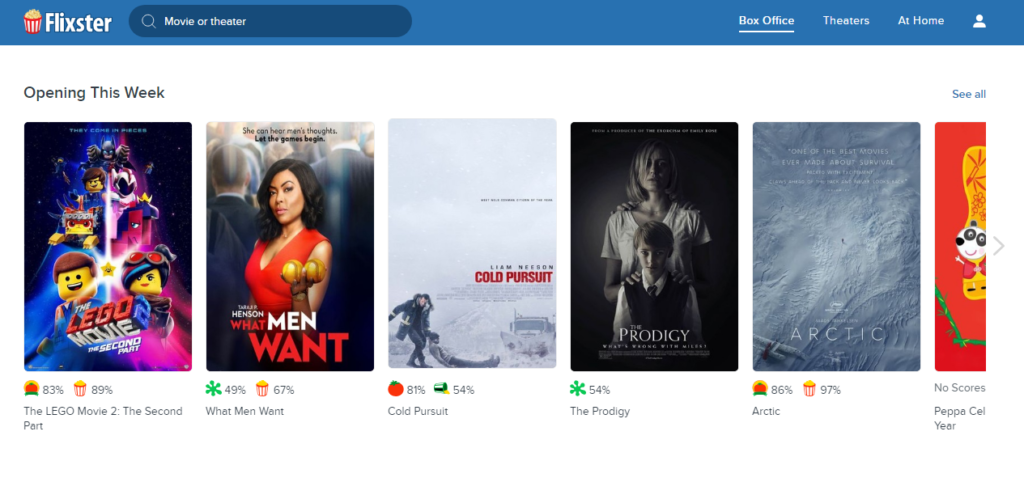Click the 49% What Men Want score
The image size is (1024, 478).
tap(235, 390)
